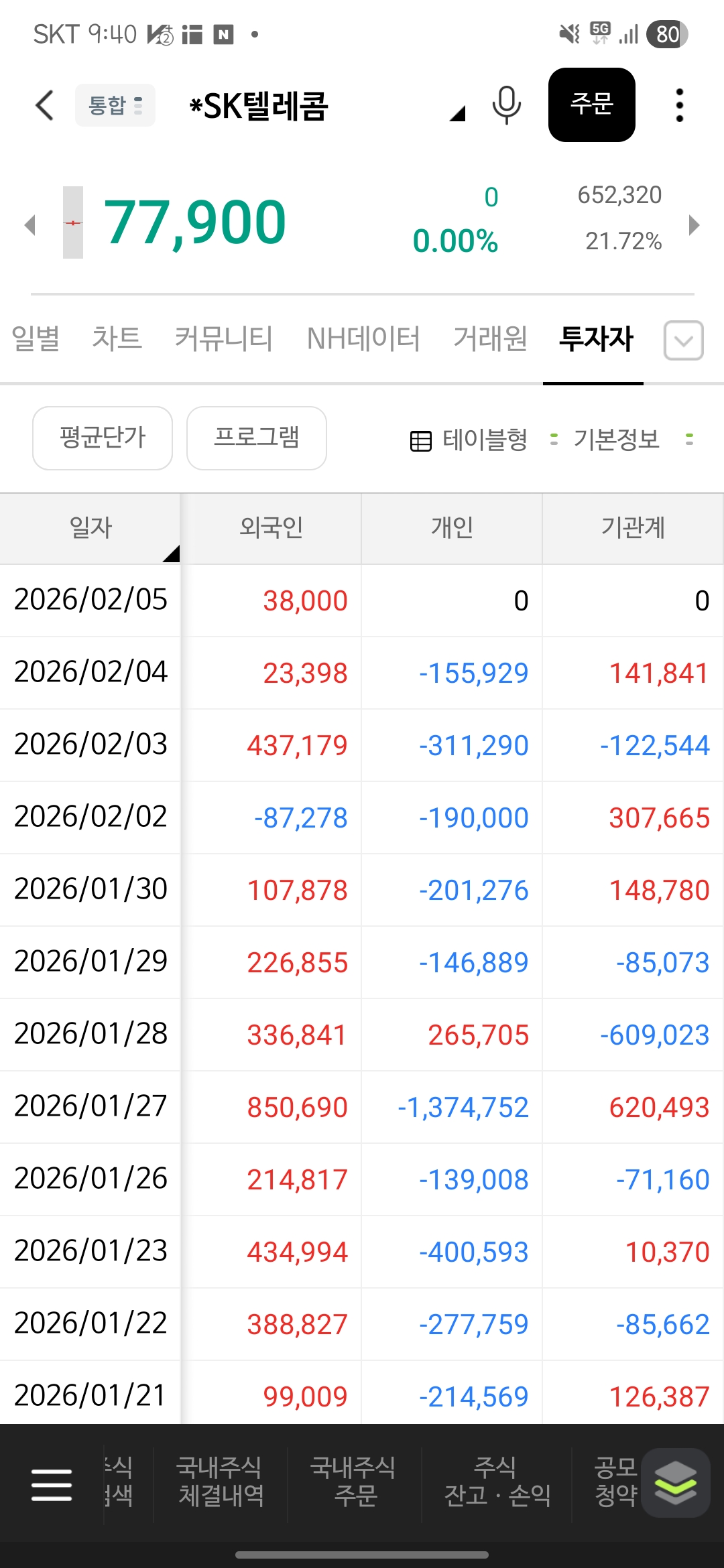724x1568 pixels.
Task: Open the hamburger menu in bottom bar
Action: (x=52, y=1484)
